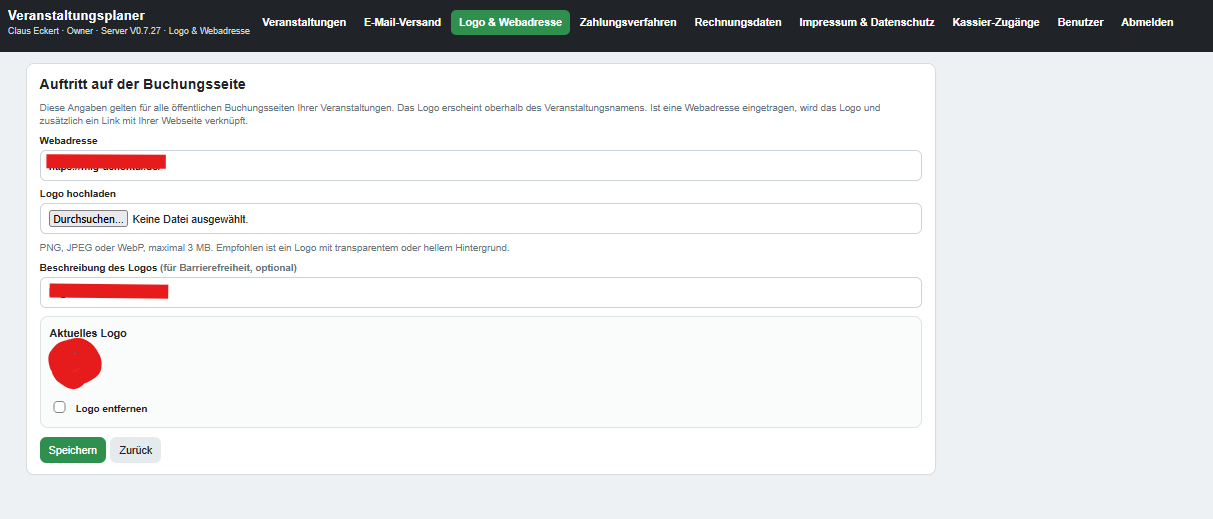
Task: Click the 'Logo hochladen' label
Action: [77, 194]
